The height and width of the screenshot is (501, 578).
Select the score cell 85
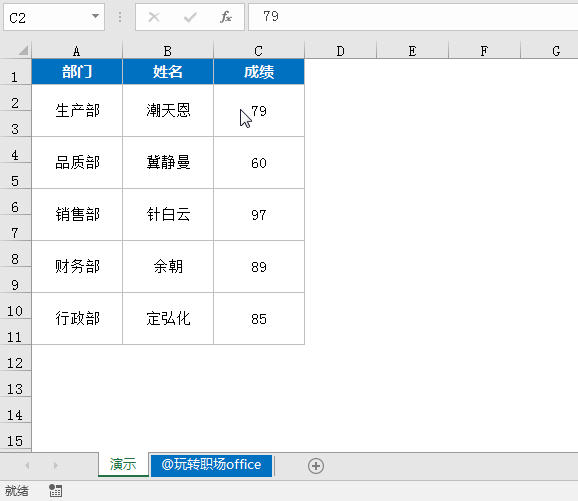(259, 319)
